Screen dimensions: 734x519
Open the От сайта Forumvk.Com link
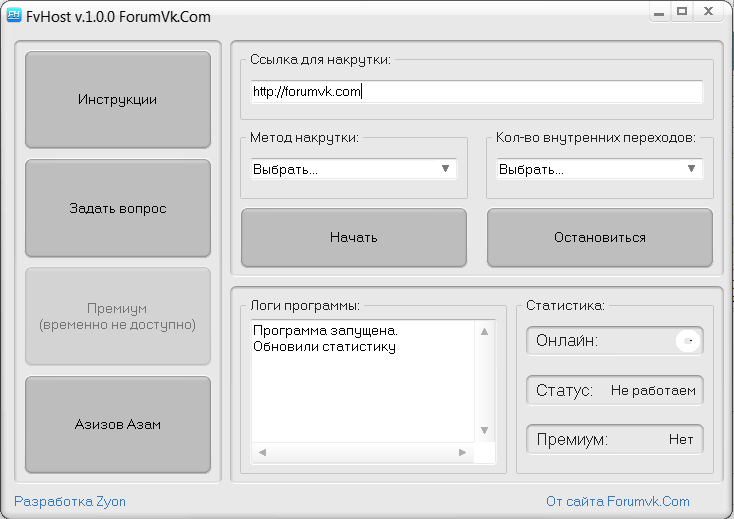[x=618, y=501]
